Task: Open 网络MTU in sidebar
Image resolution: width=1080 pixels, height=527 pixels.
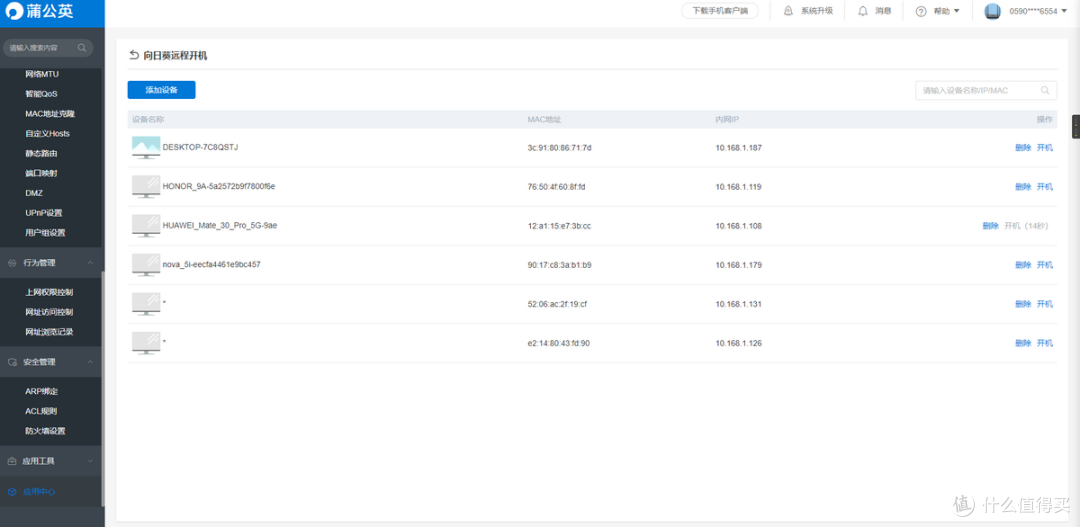Action: 42,74
